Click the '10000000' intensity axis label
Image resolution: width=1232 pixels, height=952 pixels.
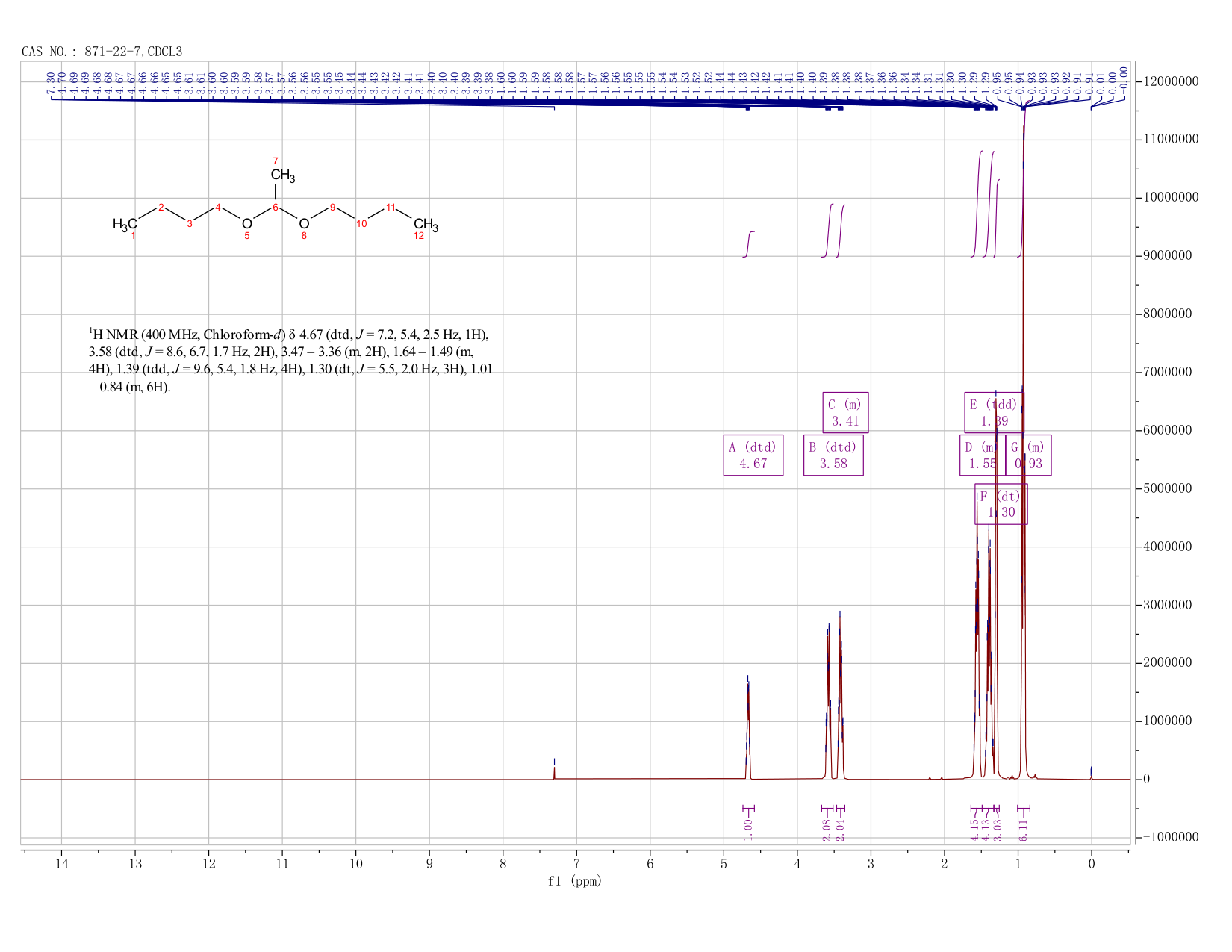(x=1171, y=198)
